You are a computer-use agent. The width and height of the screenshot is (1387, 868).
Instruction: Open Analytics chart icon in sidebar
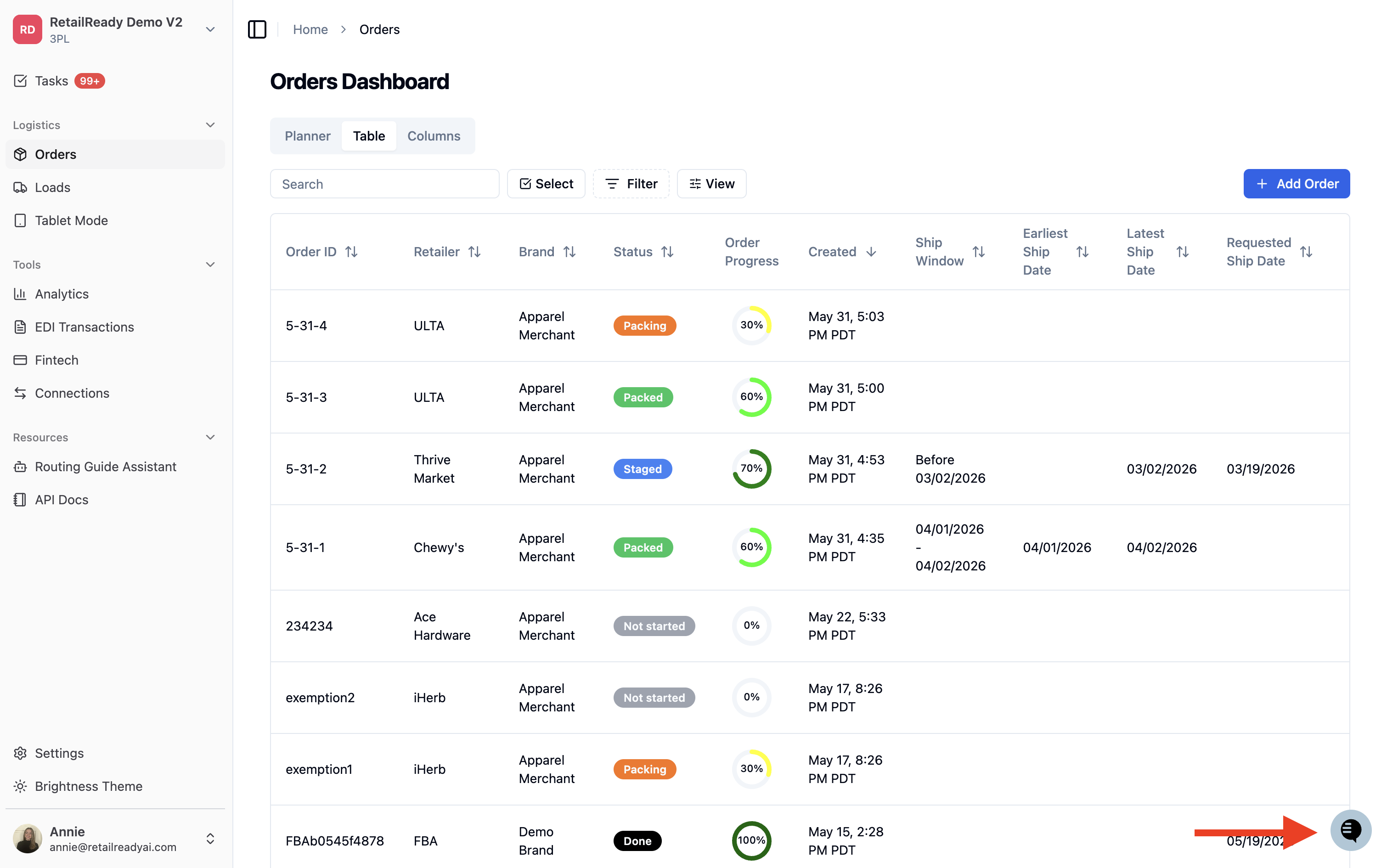(x=20, y=294)
